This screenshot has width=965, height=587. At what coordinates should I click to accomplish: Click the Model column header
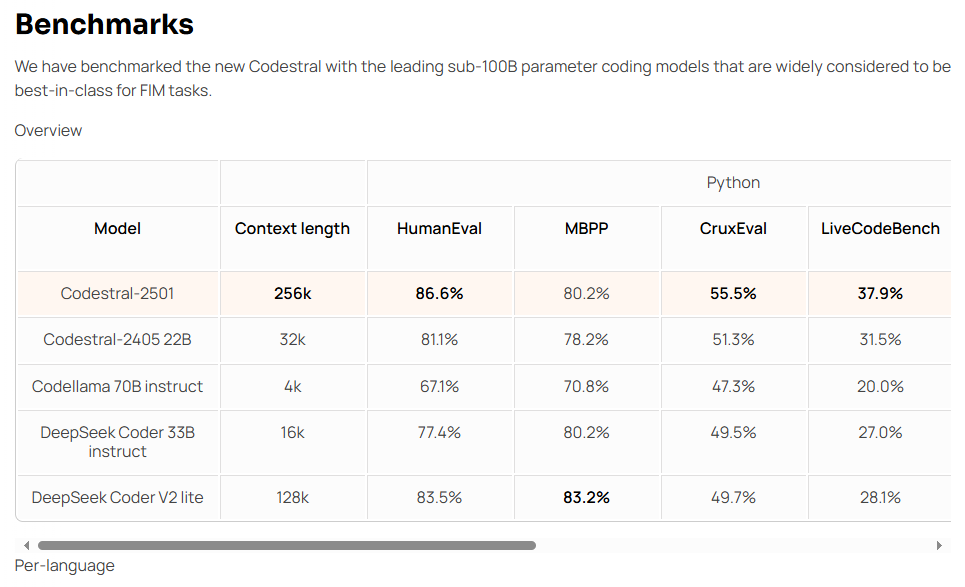[x=117, y=229]
